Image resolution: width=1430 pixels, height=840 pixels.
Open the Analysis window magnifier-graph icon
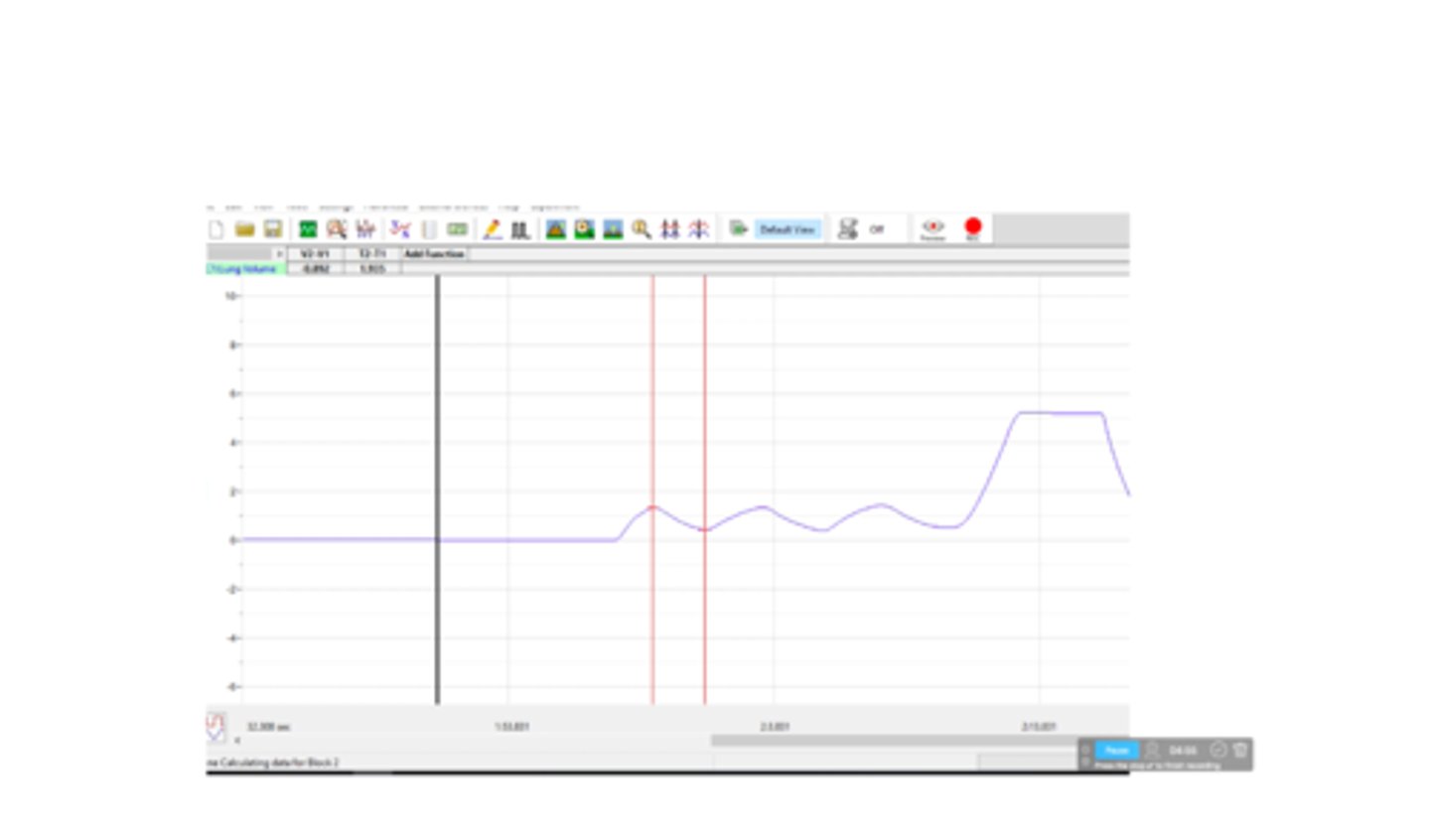click(337, 229)
